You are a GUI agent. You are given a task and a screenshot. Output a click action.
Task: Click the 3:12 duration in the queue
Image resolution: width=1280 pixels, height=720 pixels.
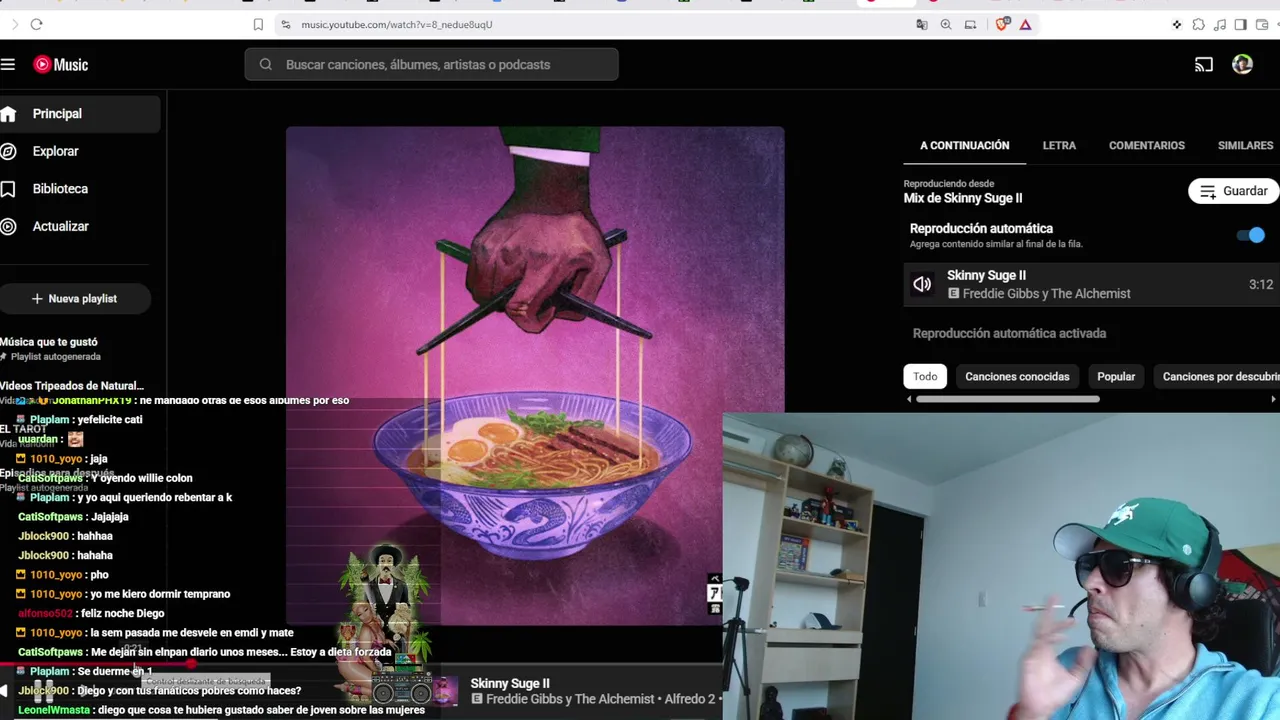pos(1261,285)
